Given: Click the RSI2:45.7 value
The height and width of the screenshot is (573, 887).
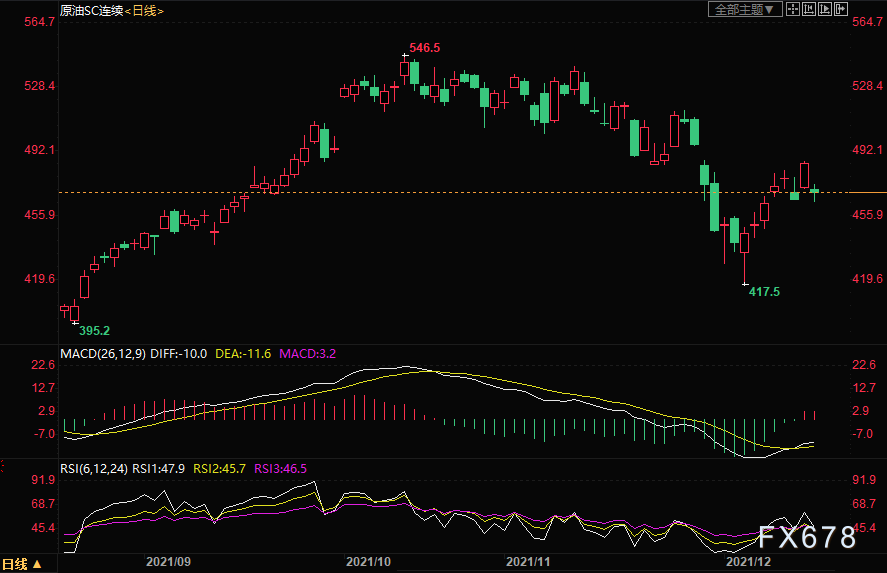Looking at the screenshot, I should click(x=219, y=469).
